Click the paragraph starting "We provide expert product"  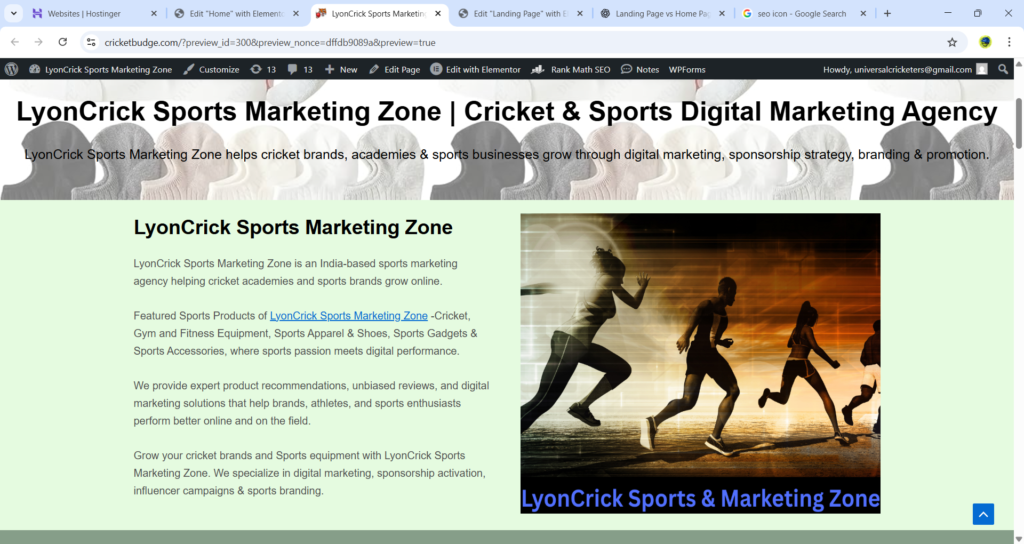312,403
